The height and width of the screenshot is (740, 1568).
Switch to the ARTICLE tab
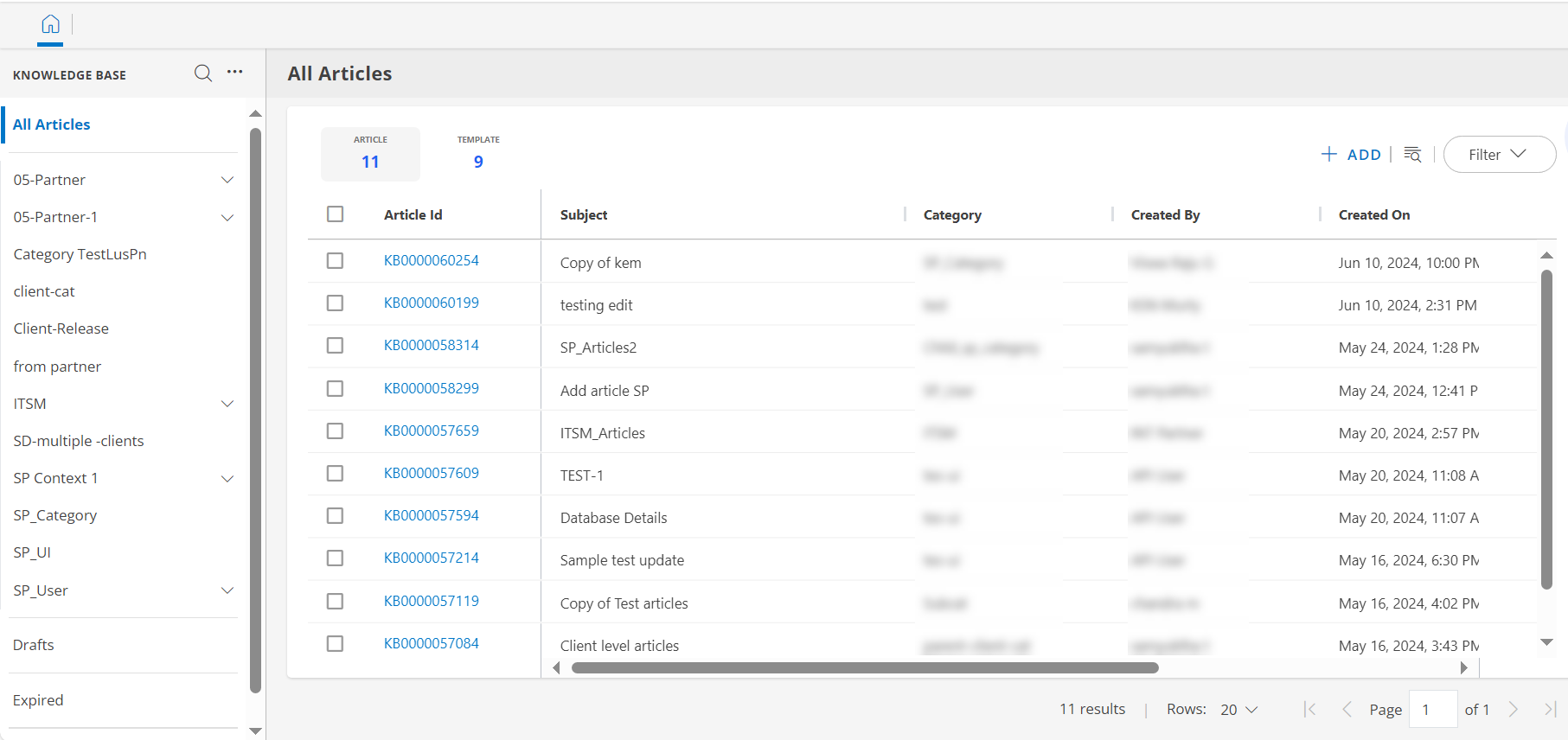(370, 154)
